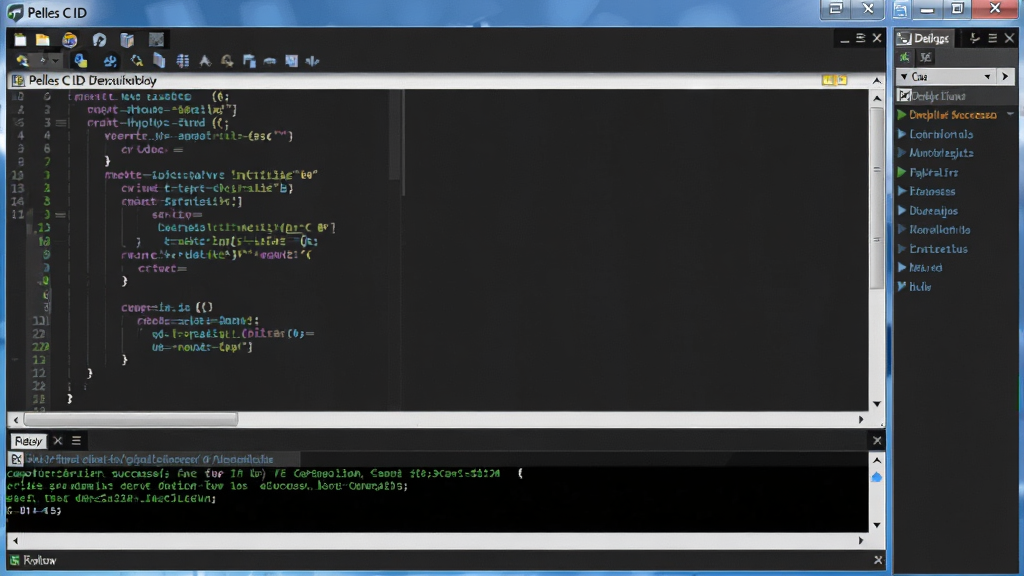Click second yellow icon in document title bar
Viewport: 1024px width, 576px height.
842,80
